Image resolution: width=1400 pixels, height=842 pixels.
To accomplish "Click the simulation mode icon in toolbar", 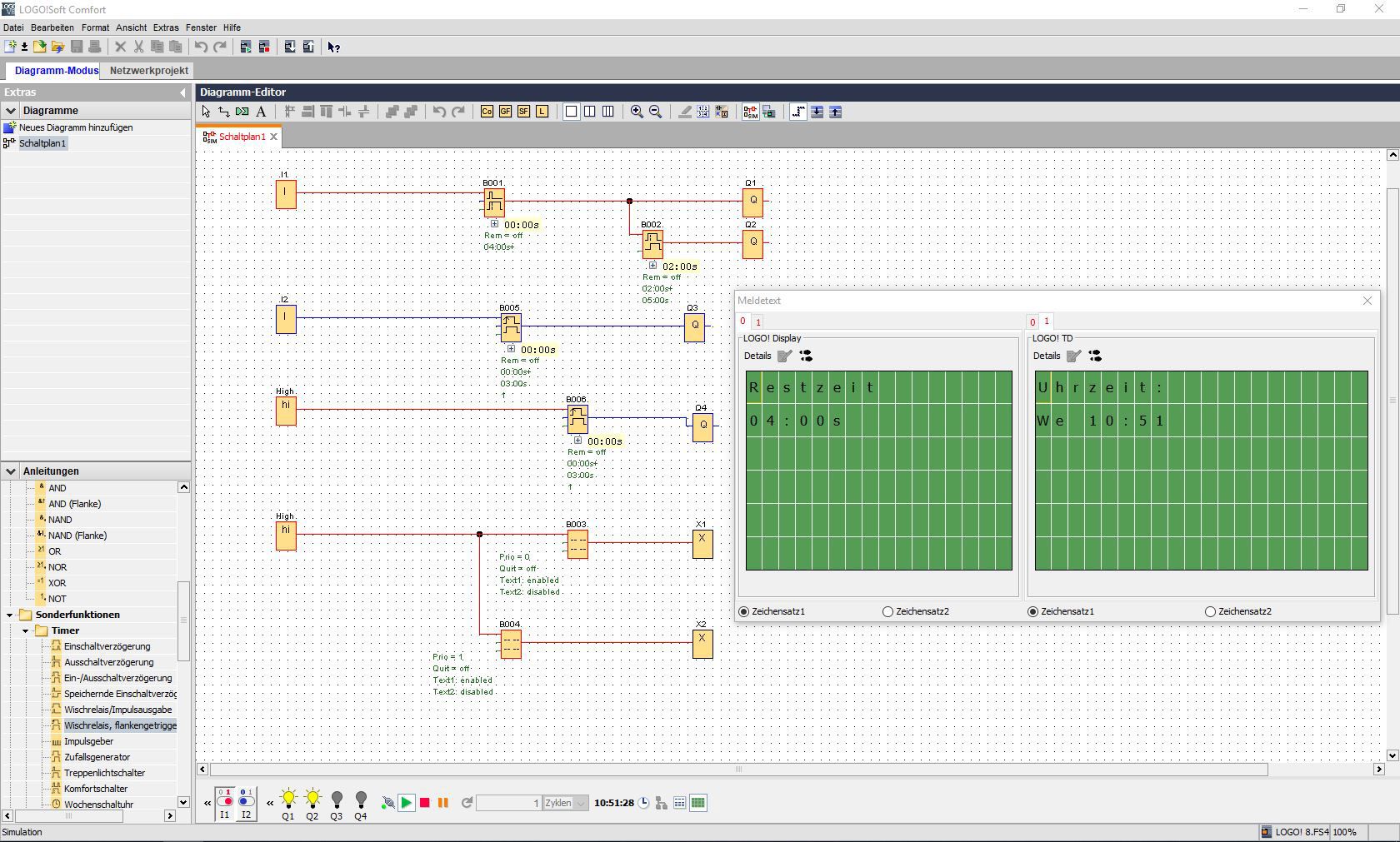I will pyautogui.click(x=750, y=112).
